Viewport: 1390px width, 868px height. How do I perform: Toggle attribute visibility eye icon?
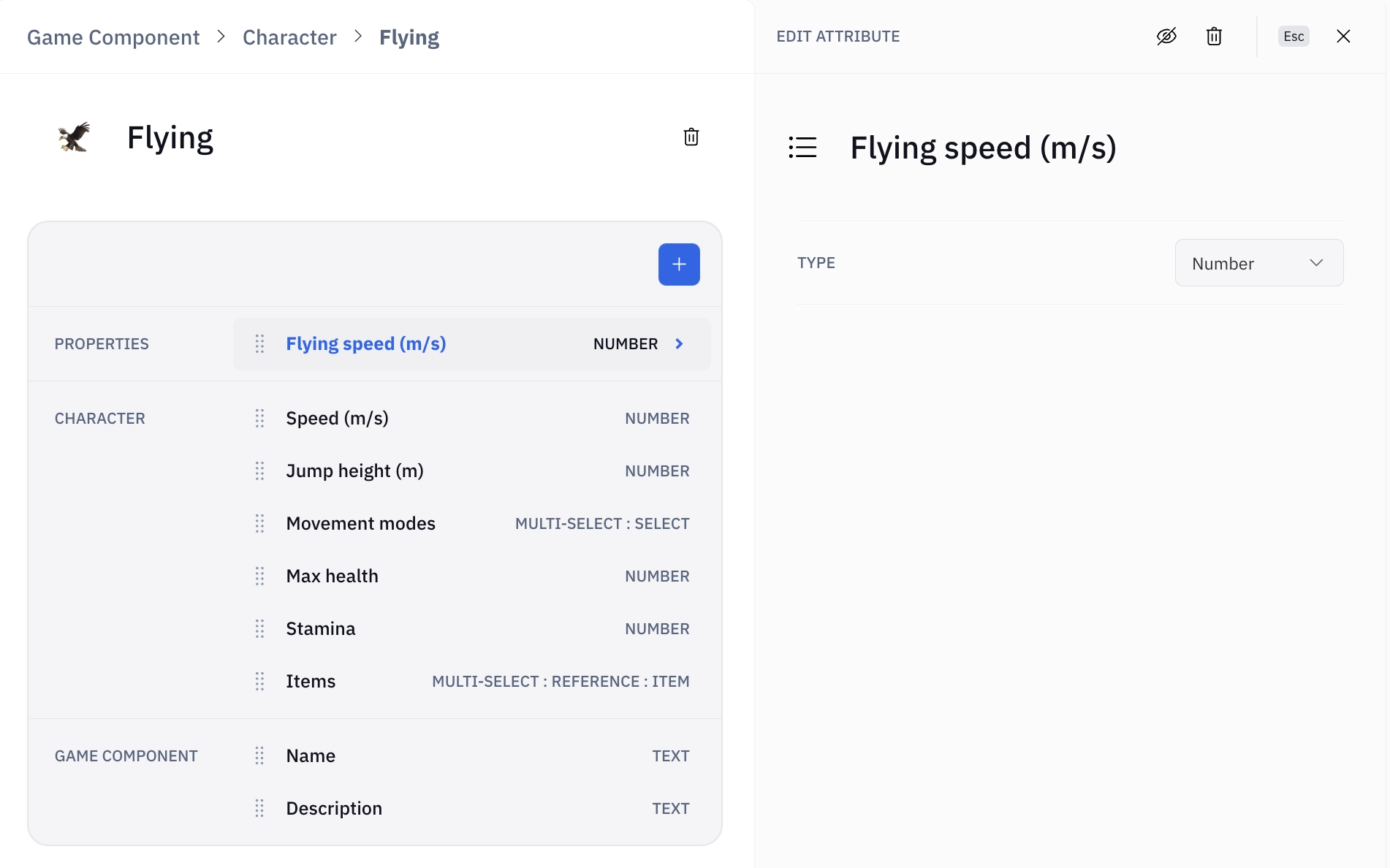click(x=1166, y=37)
